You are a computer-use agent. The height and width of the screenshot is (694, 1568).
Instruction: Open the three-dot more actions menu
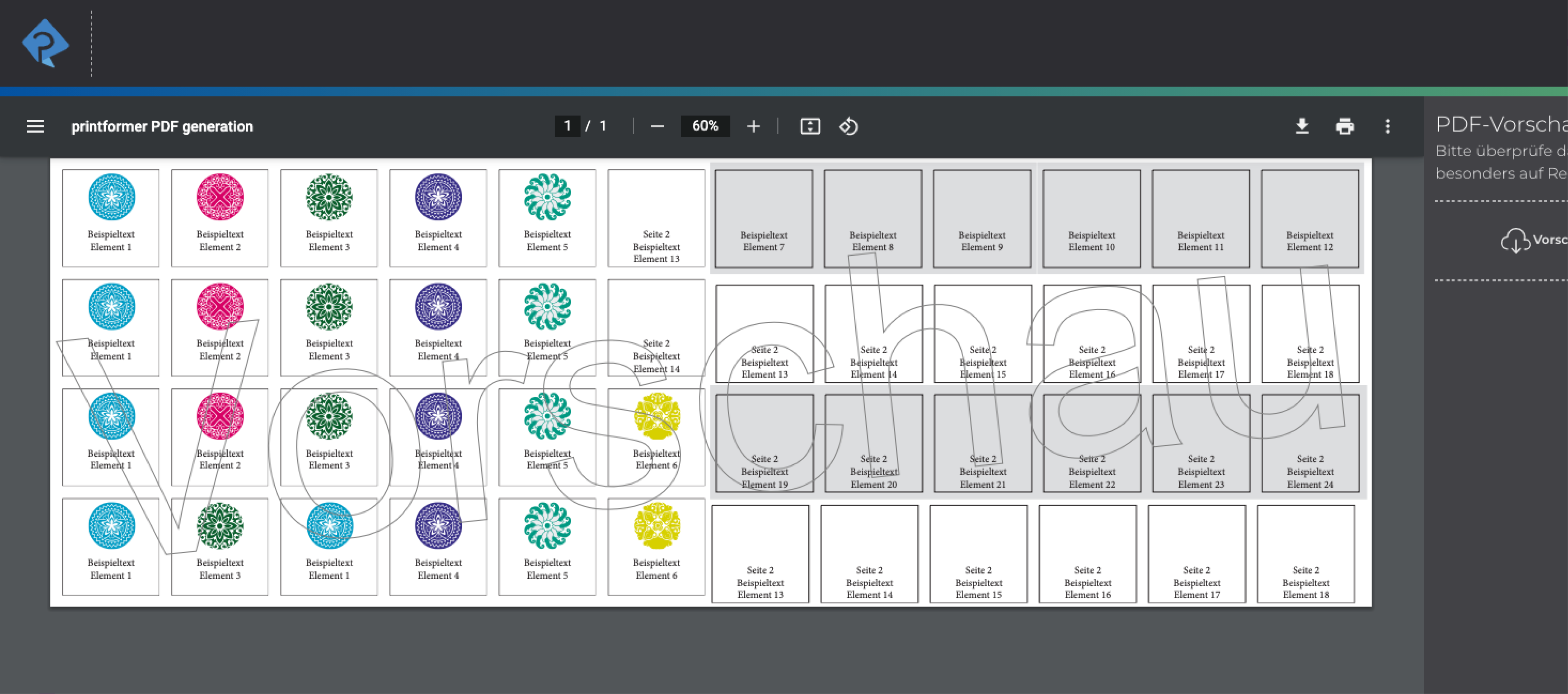tap(1387, 126)
